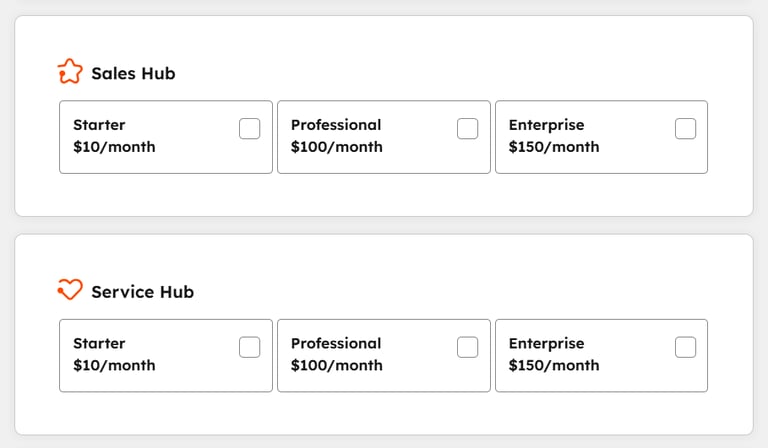This screenshot has height=448, width=768.
Task: Click the $100/month price in Service Hub
Action: [x=336, y=365]
